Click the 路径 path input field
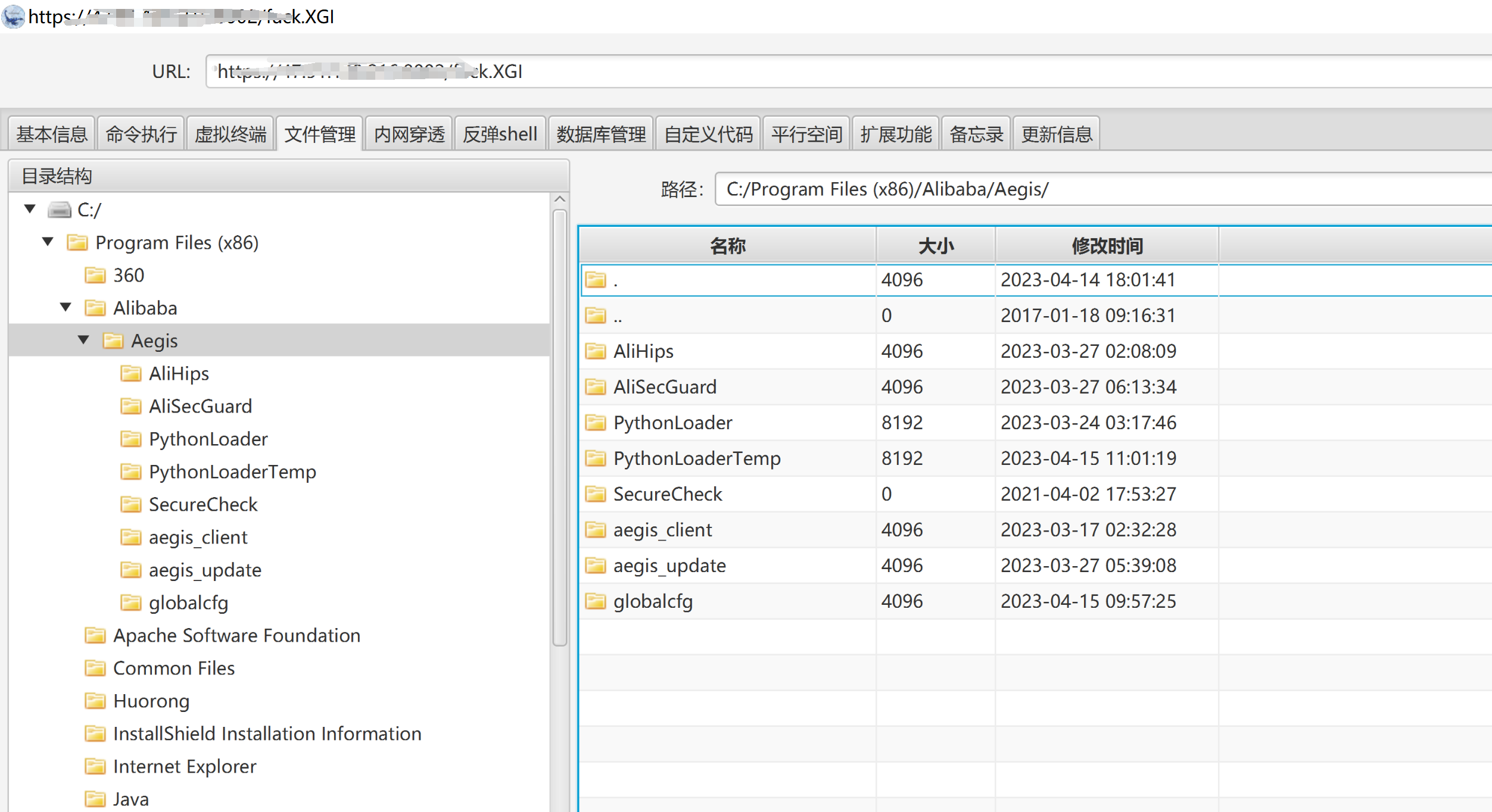 tap(1103, 189)
